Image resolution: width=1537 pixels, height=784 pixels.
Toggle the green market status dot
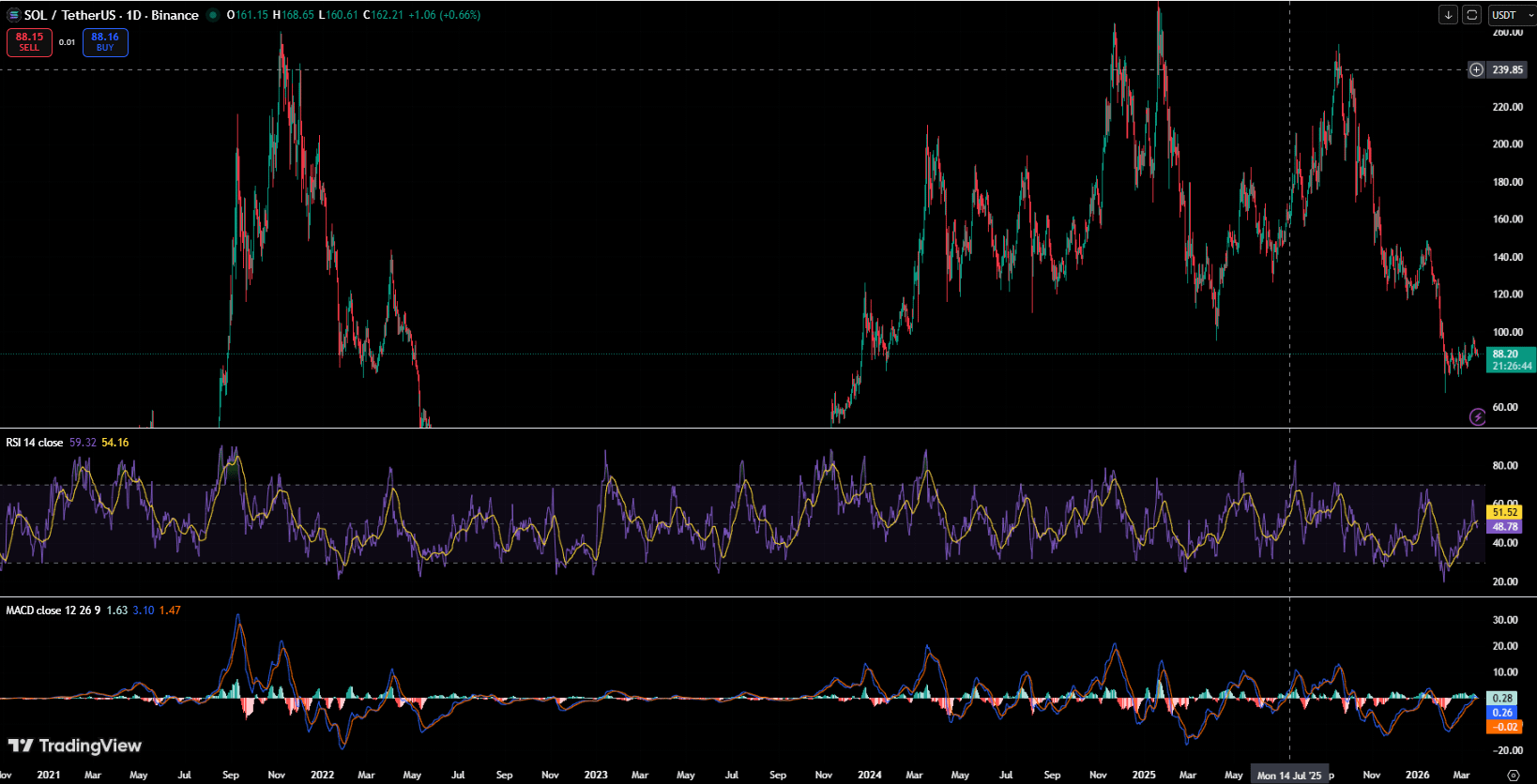coord(213,15)
